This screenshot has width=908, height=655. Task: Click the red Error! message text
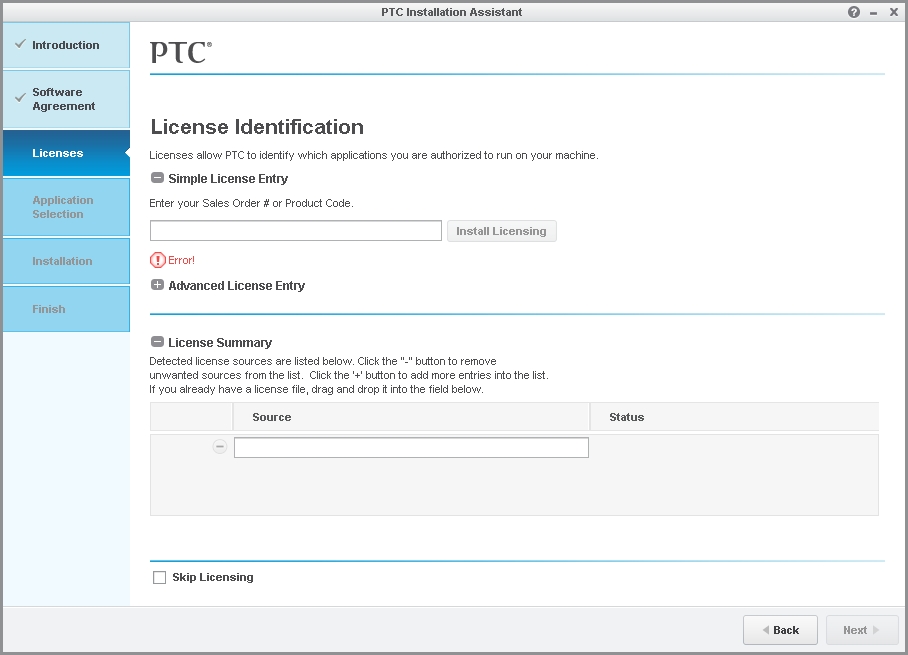181,260
